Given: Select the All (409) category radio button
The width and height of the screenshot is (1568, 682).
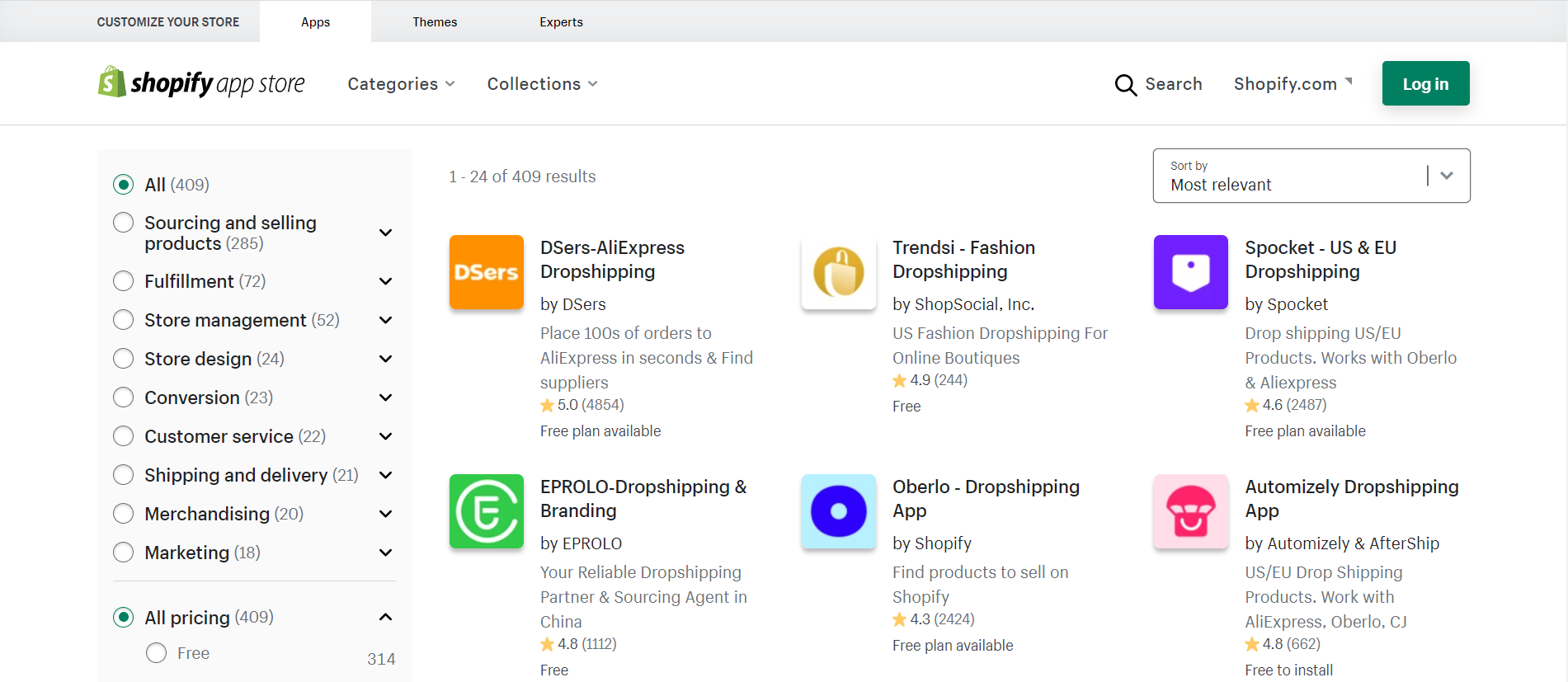Looking at the screenshot, I should (124, 185).
